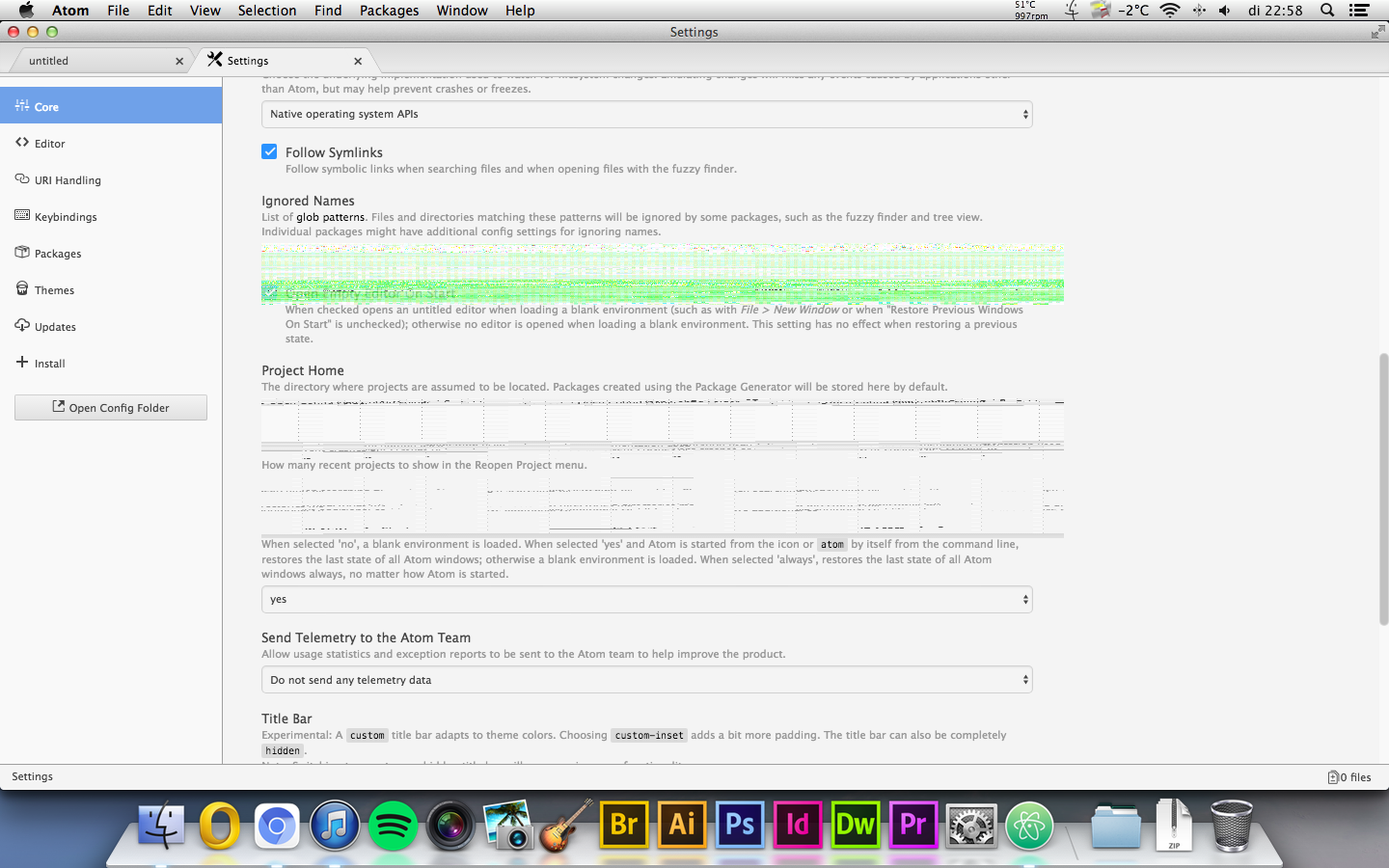1389x868 pixels.
Task: Open the Packages menu in menu bar
Action: [390, 11]
